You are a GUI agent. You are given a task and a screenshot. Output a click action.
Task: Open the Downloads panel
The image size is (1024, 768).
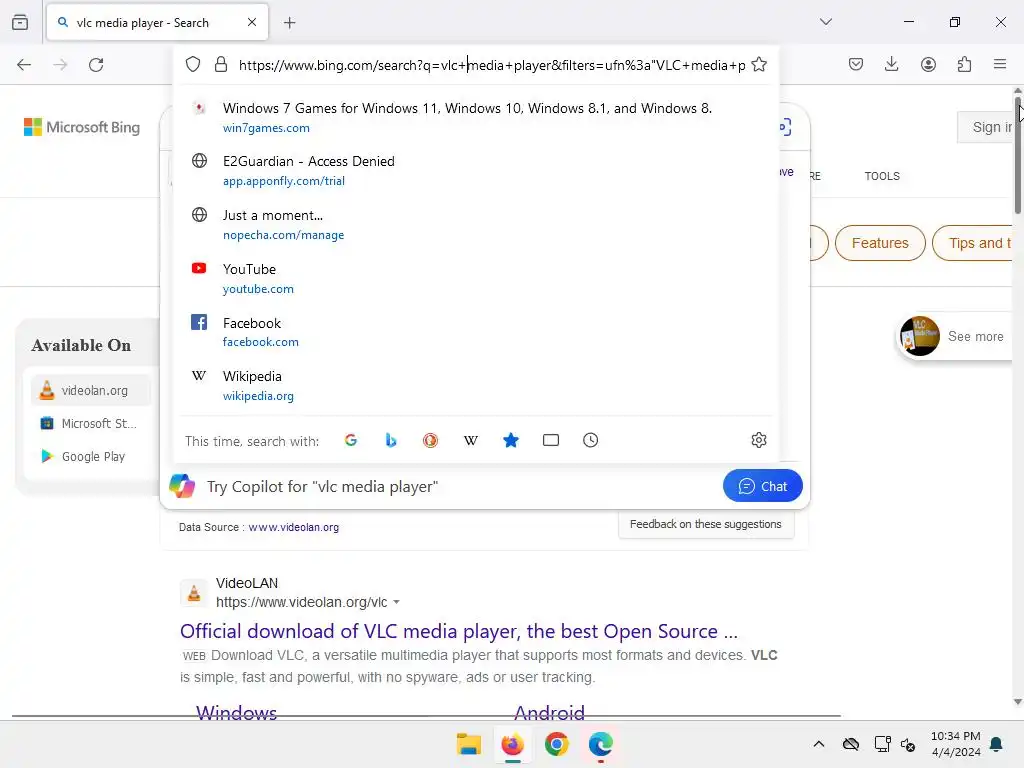(x=891, y=64)
